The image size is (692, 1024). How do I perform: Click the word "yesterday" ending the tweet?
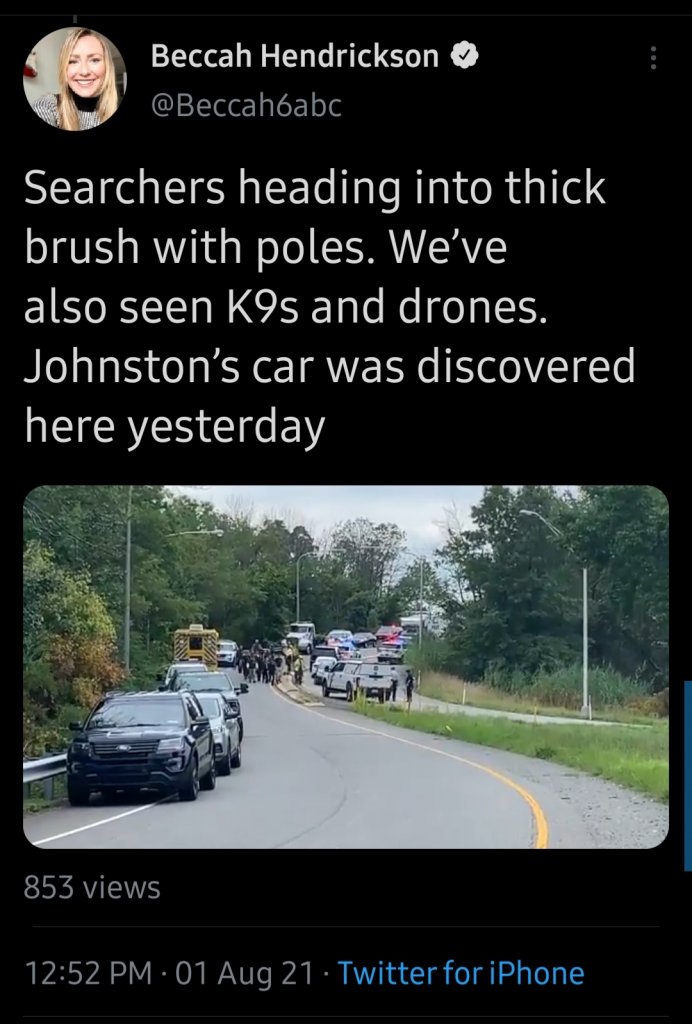225,428
